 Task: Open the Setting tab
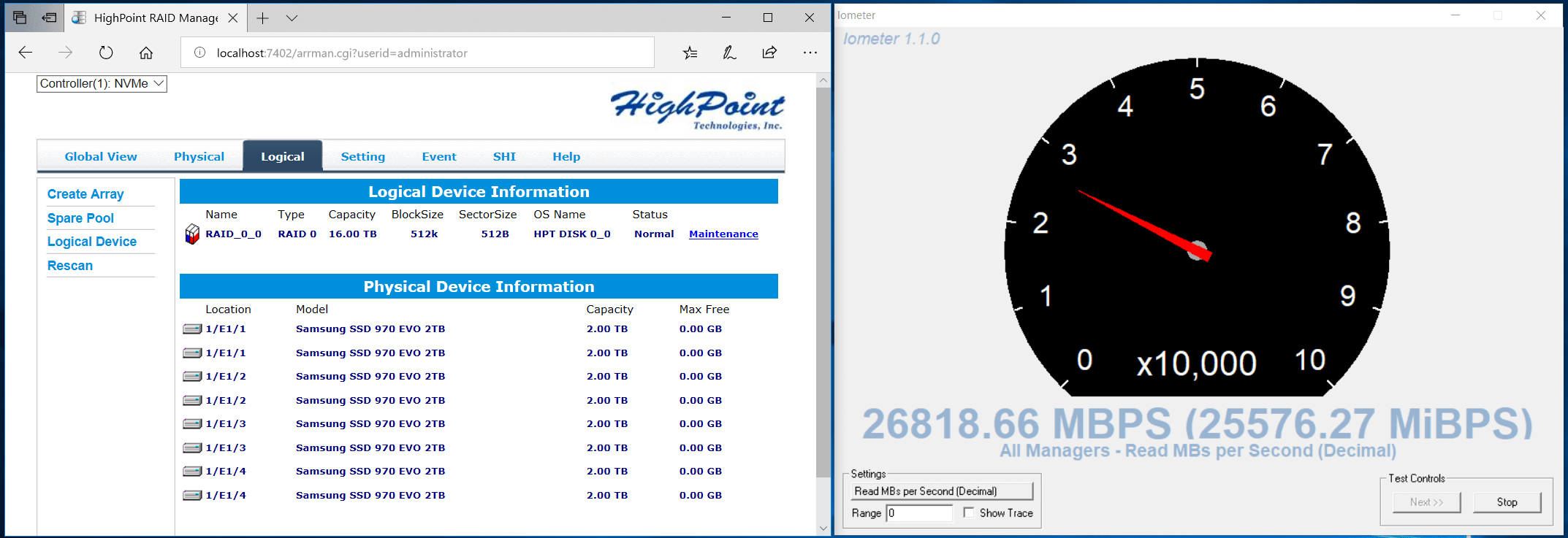click(x=362, y=156)
